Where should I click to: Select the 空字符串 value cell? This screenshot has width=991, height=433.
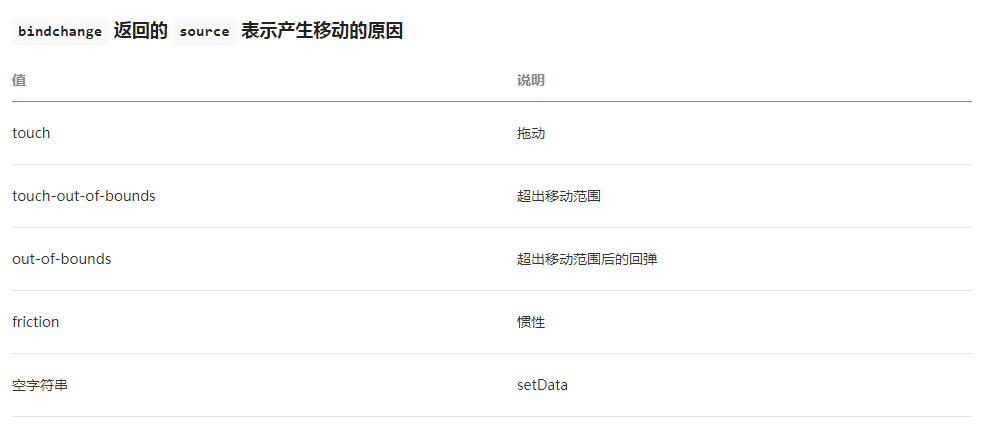tap(40, 385)
